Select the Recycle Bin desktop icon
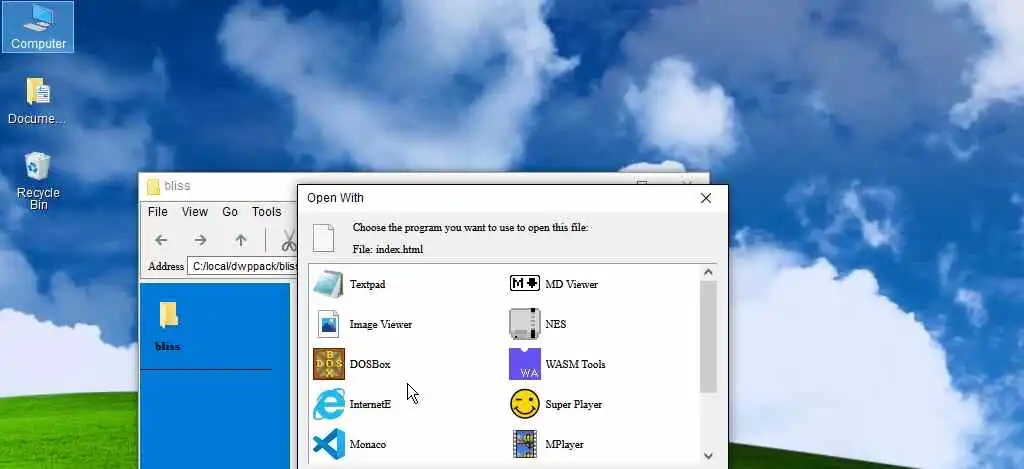This screenshot has width=1024, height=469. (37, 167)
